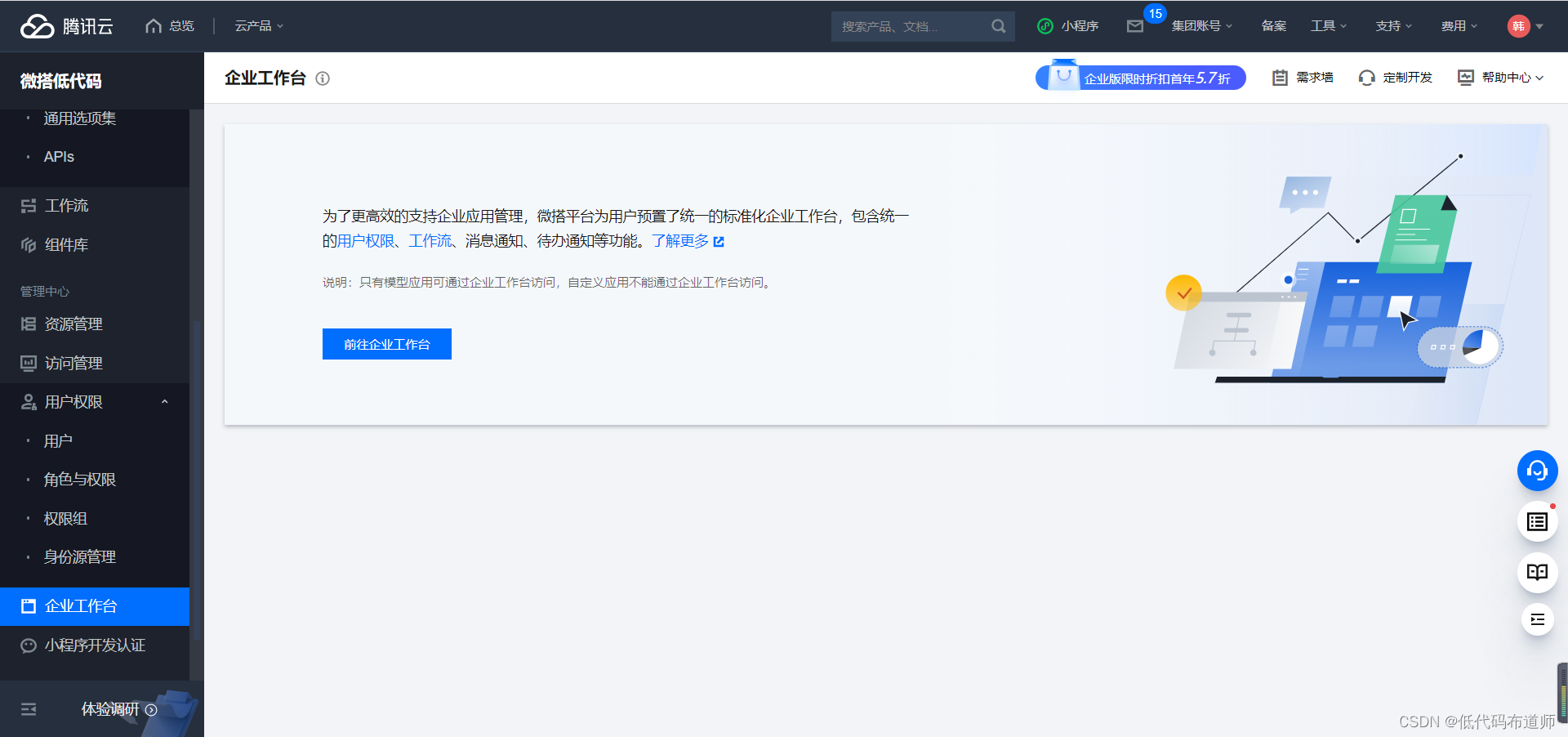This screenshot has width=1568, height=737.
Task: Click 帮助中心 monitor icon
Action: point(1466,78)
